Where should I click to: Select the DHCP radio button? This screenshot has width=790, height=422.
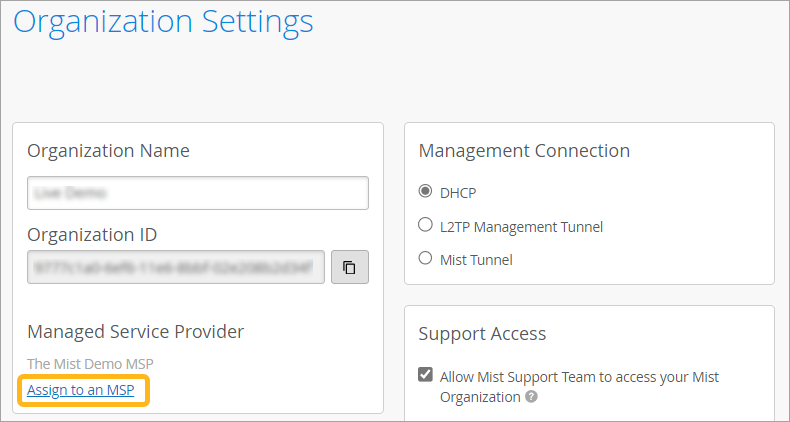pyautogui.click(x=426, y=192)
